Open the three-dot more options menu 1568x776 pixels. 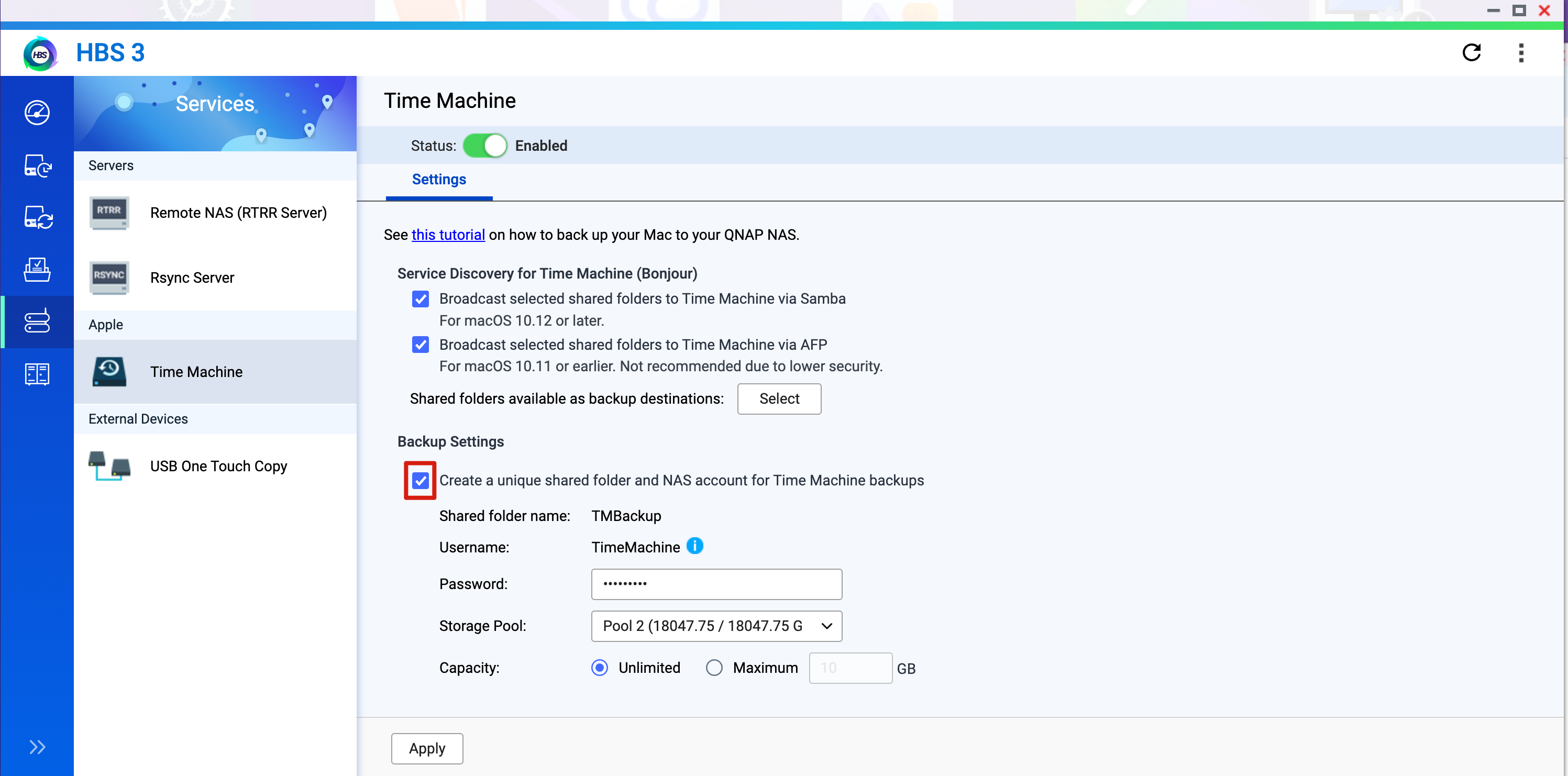[x=1521, y=53]
